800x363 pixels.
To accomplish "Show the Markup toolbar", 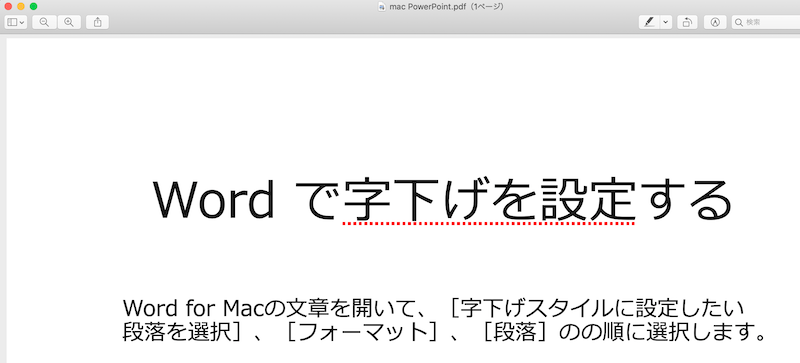I will pos(715,22).
